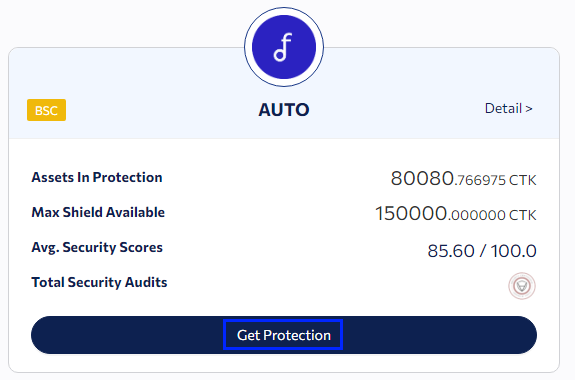Screen dimensions: 575x380
Task: Click the 100.0 maximum score text
Action: (x=513, y=251)
